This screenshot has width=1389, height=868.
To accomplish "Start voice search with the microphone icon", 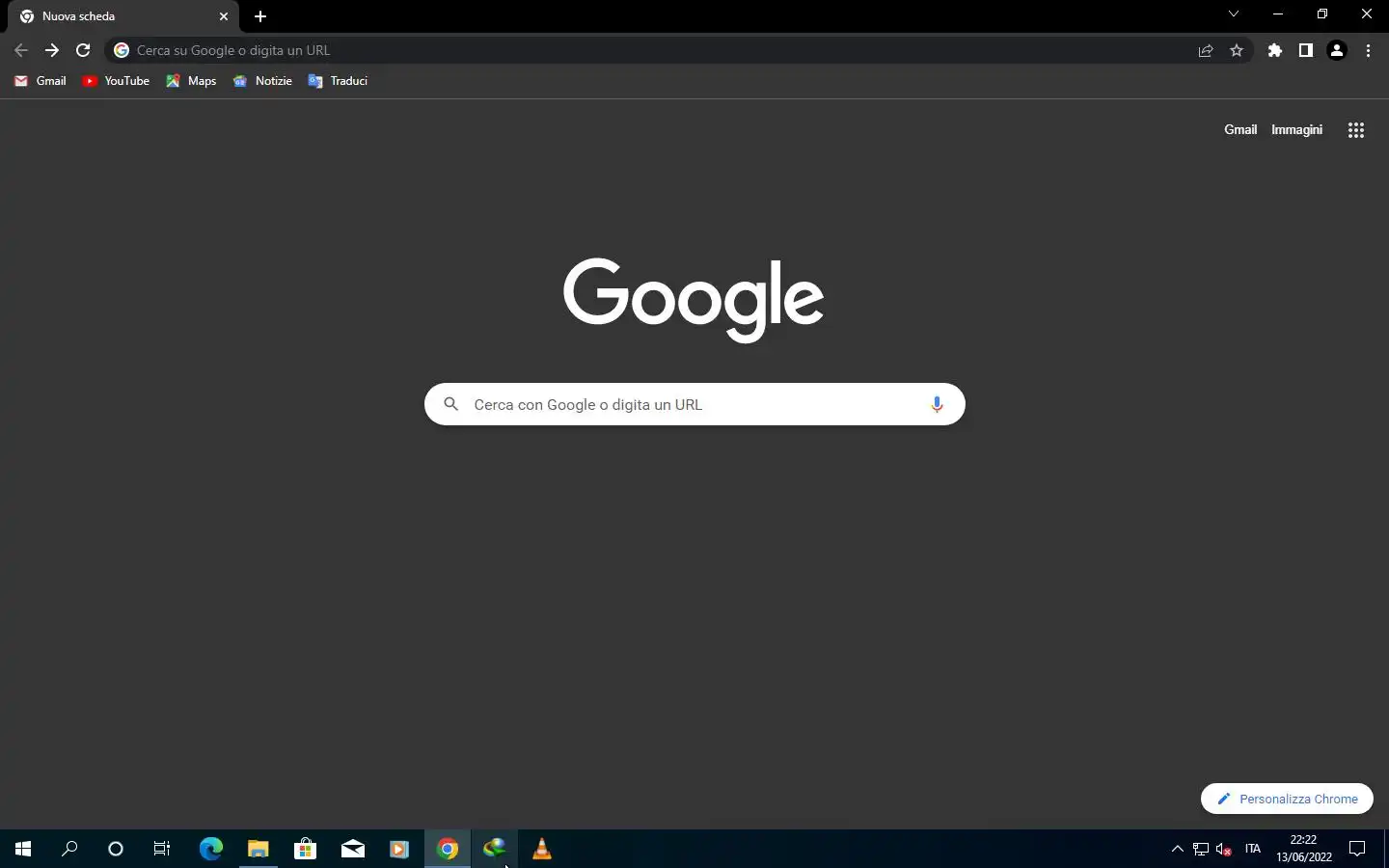I will (936, 404).
